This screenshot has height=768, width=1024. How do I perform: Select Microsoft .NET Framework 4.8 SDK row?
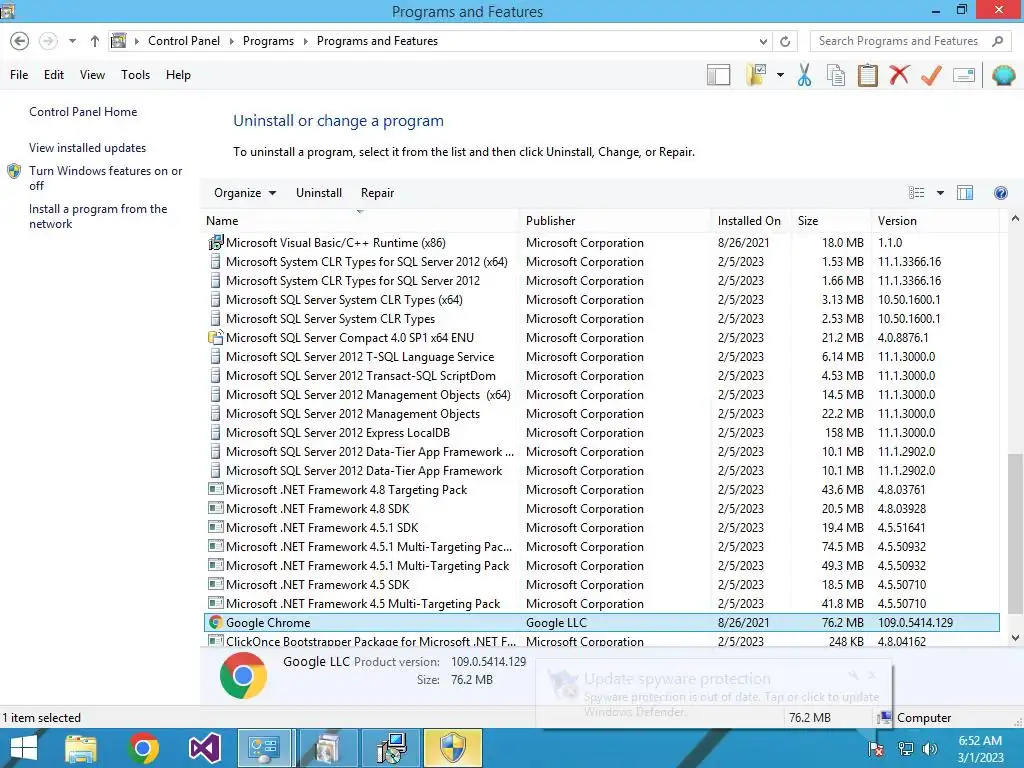[x=601, y=509]
